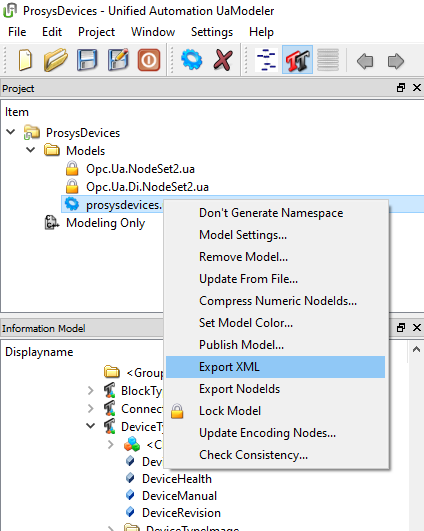Click the tree hierarchy view toolbar icon

(x=267, y=60)
